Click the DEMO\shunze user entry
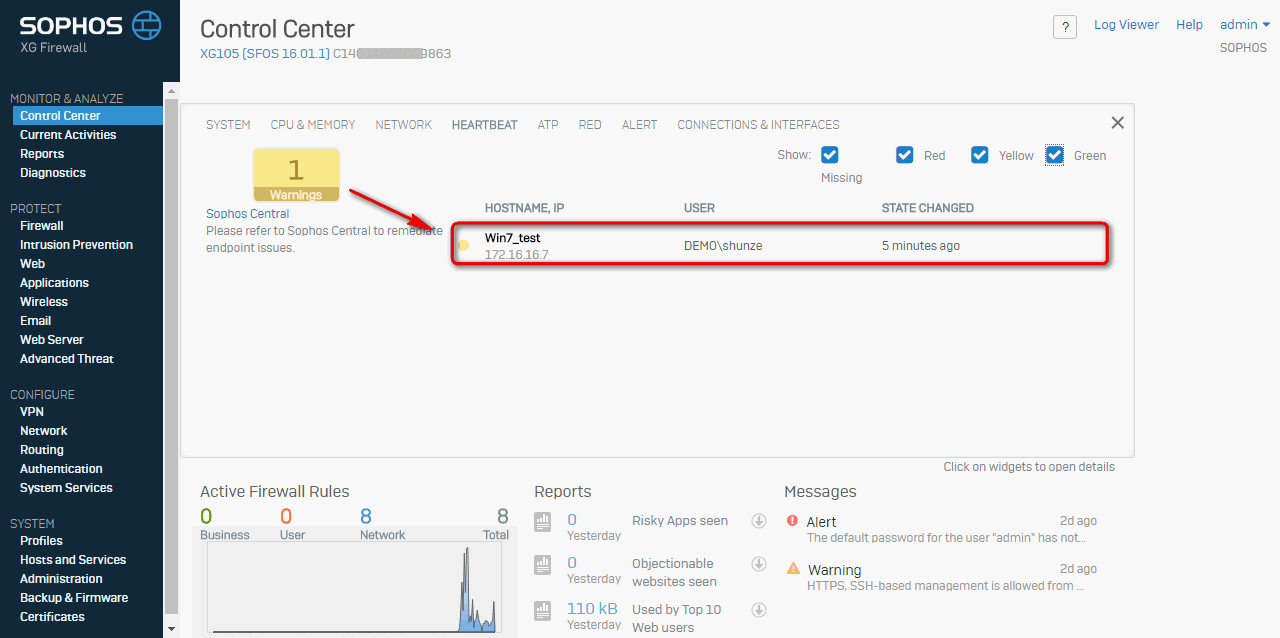This screenshot has height=638, width=1280. tap(723, 246)
